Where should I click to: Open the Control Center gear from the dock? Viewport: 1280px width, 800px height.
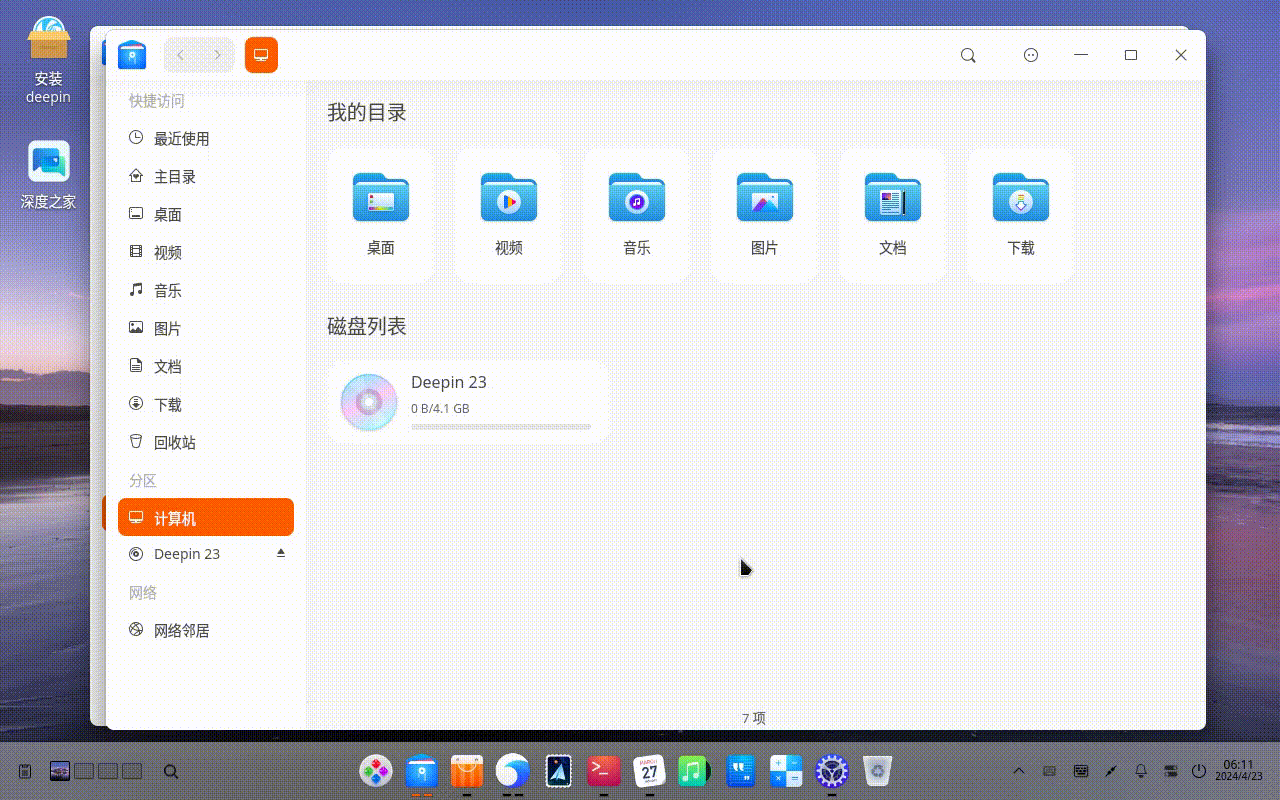click(x=830, y=771)
